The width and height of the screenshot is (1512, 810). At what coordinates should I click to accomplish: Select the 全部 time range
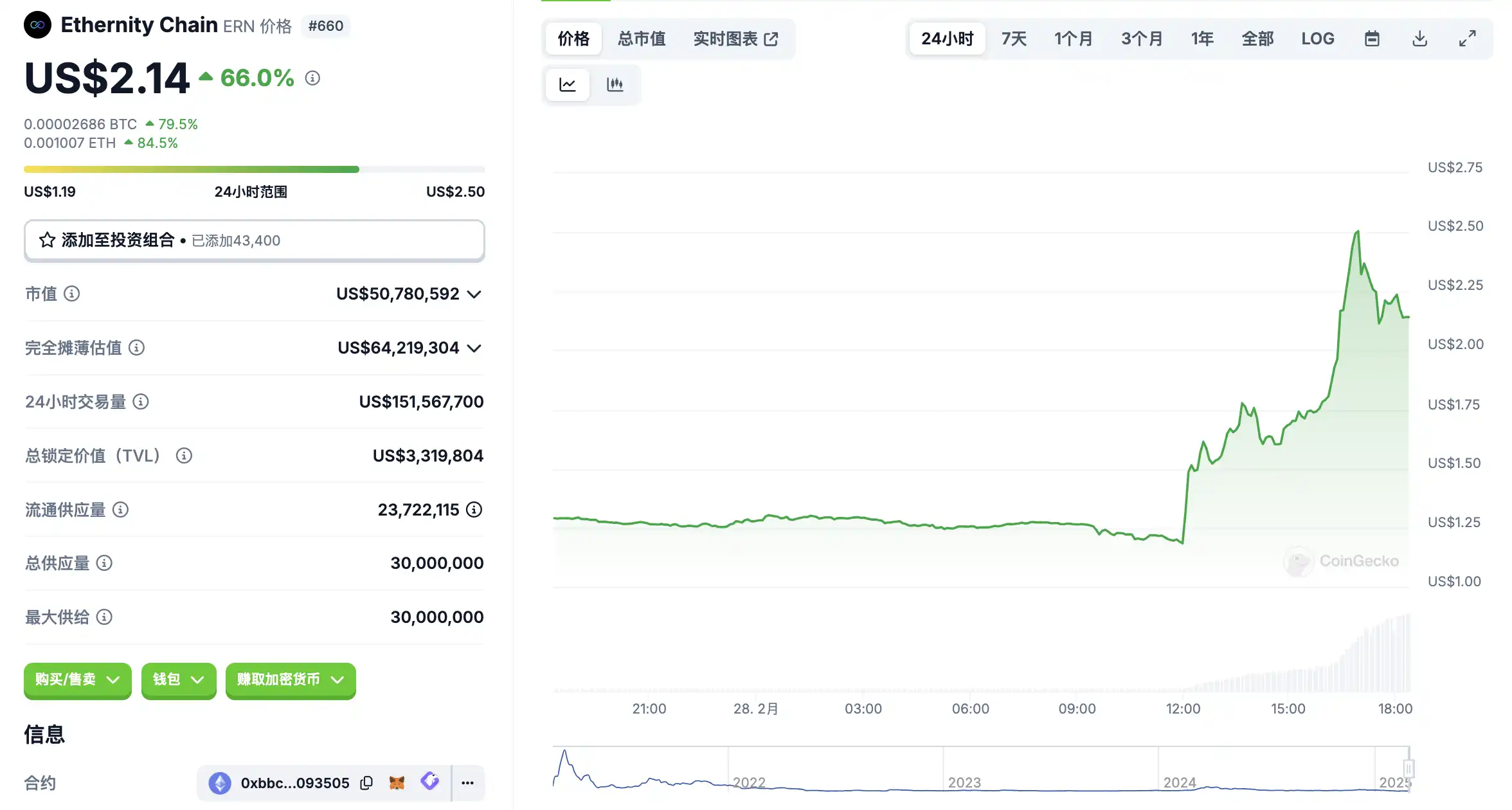1257,39
